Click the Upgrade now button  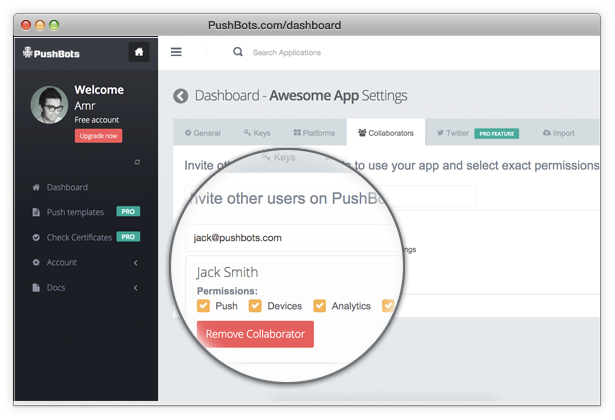(98, 136)
